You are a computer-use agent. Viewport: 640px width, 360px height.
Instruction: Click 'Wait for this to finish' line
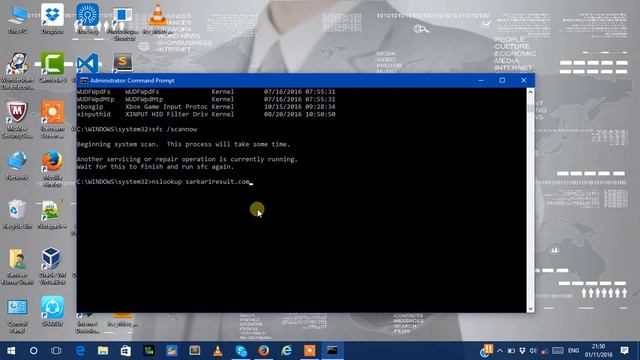pos(155,167)
